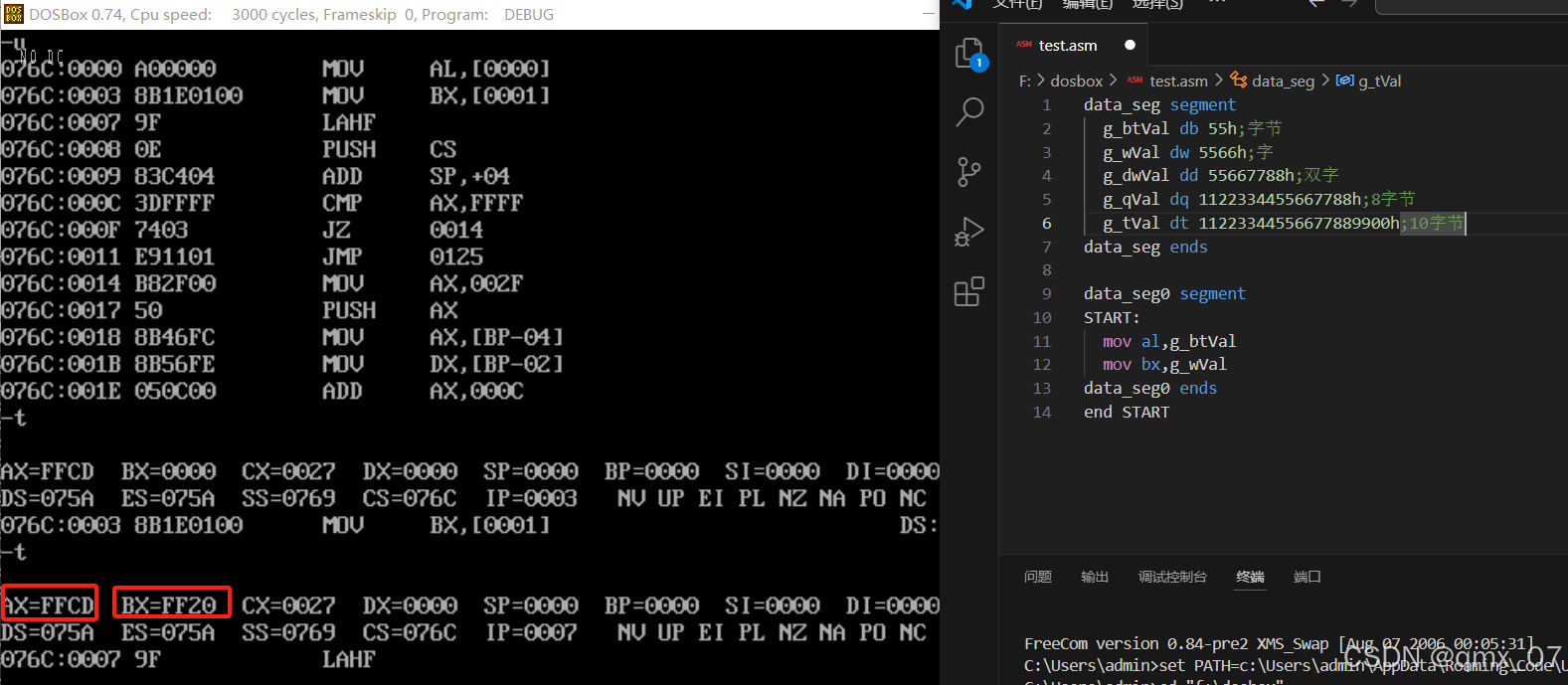Click the unsaved-changes dot on test.asm tab
Screen dimensions: 1568x685
pos(1130,45)
